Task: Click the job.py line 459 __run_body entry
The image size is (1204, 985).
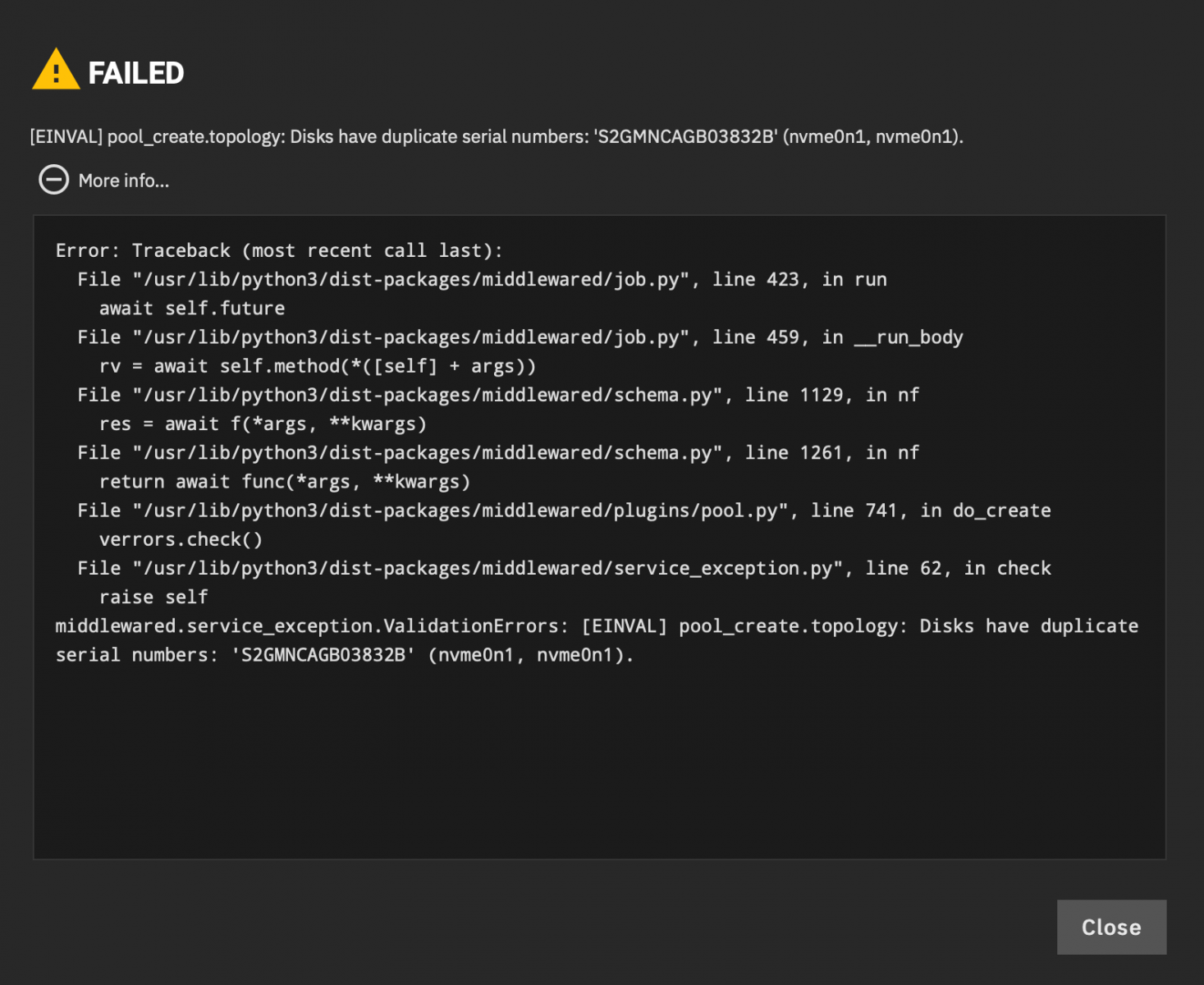Action: pyautogui.click(x=520, y=337)
